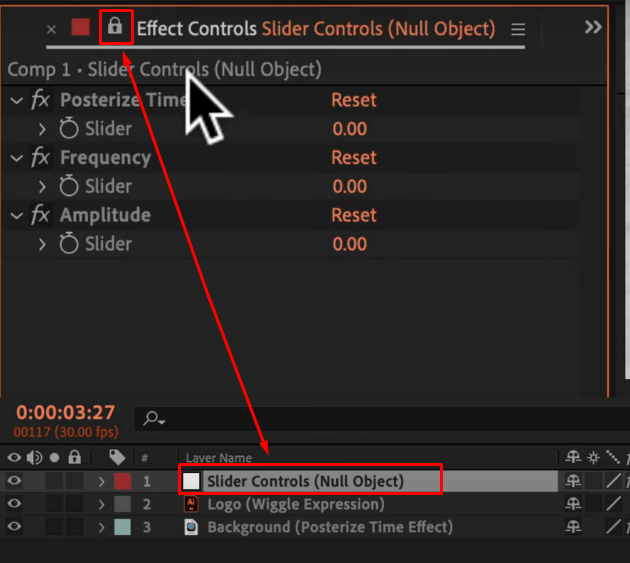Toggle the Effect Controls panel lock icon
Viewport: 630px width, 563px height.
(x=115, y=26)
